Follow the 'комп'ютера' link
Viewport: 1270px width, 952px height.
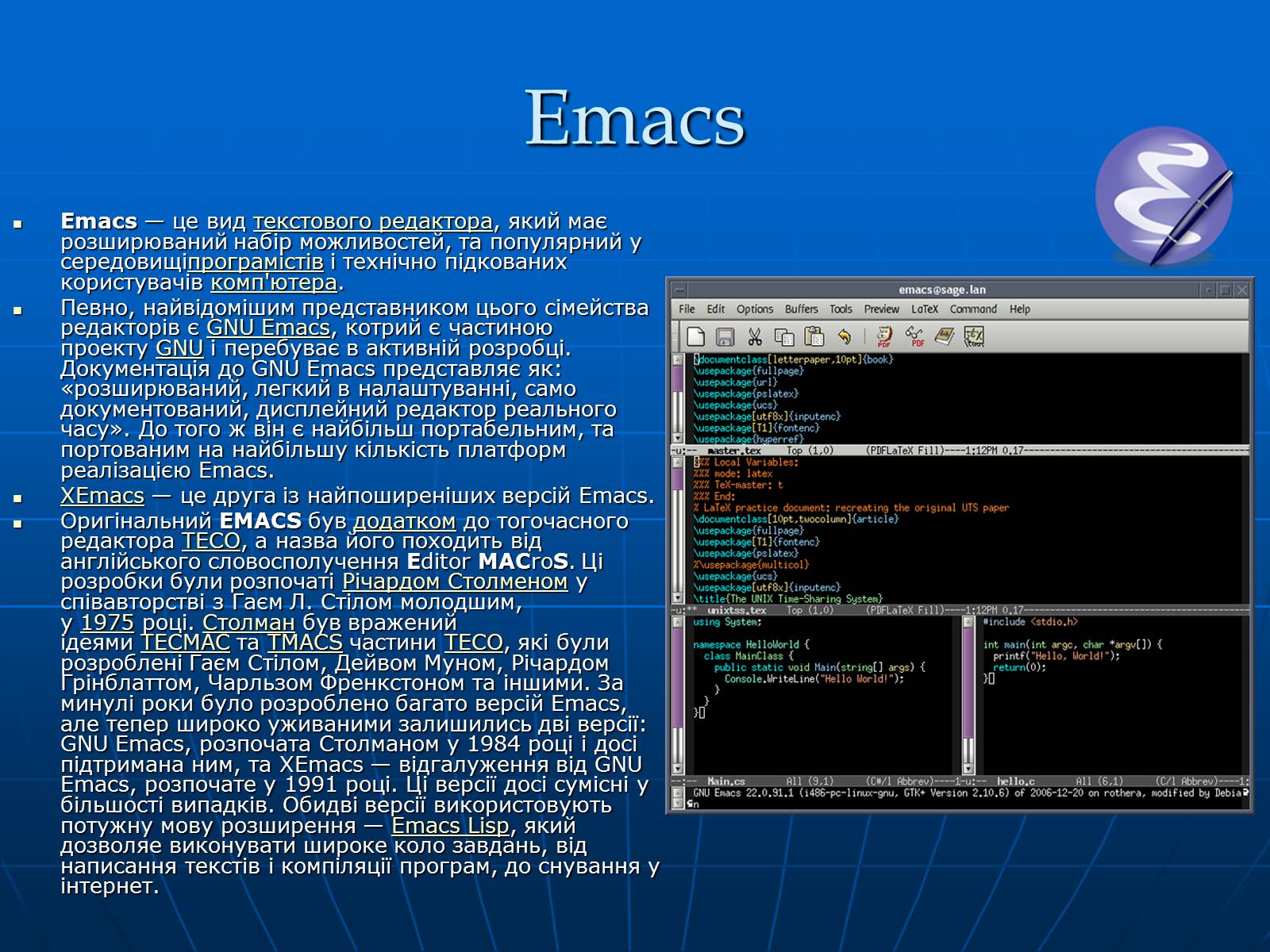click(x=274, y=282)
